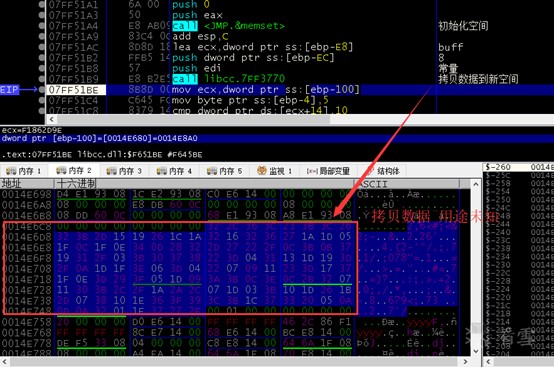Open the 结构体 tab
Viewport: 554px width, 367px height.
coord(383,171)
